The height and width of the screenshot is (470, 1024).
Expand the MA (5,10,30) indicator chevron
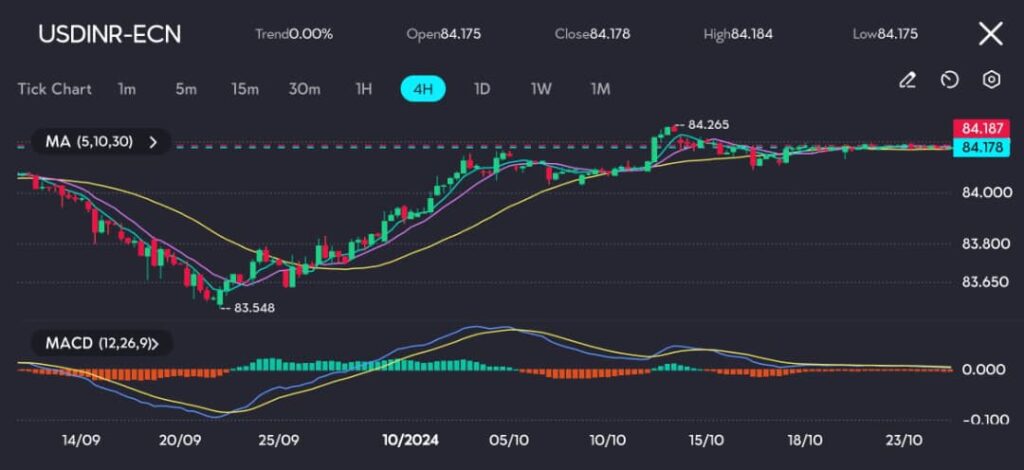pos(153,142)
